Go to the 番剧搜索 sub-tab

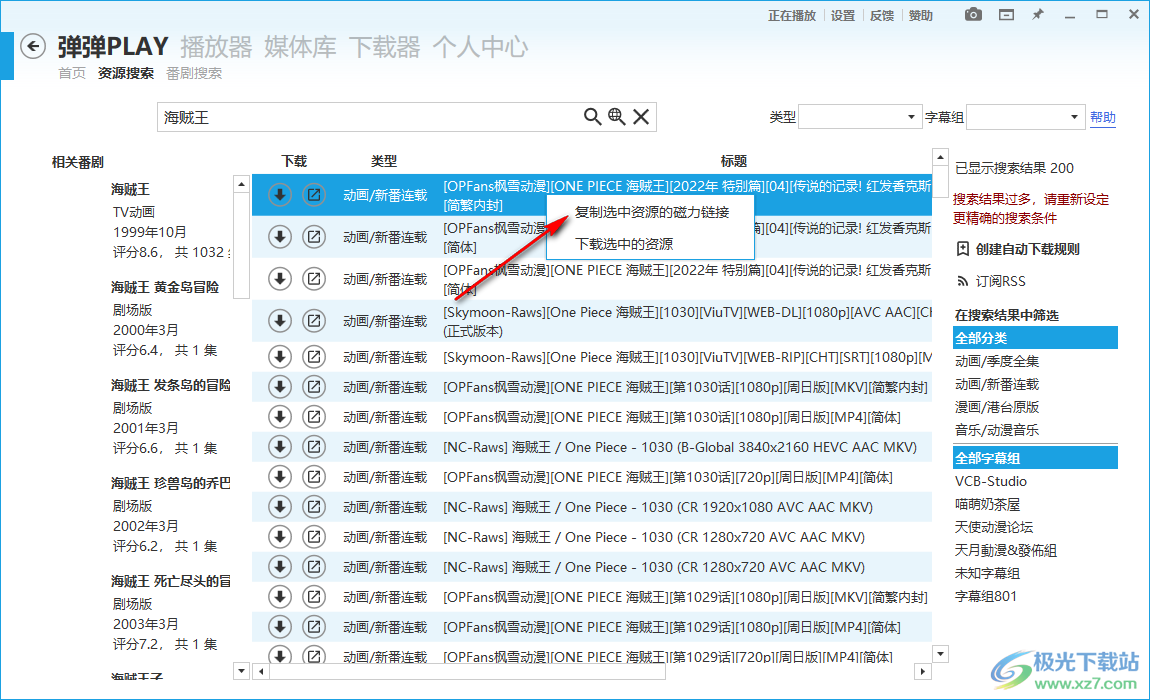194,73
